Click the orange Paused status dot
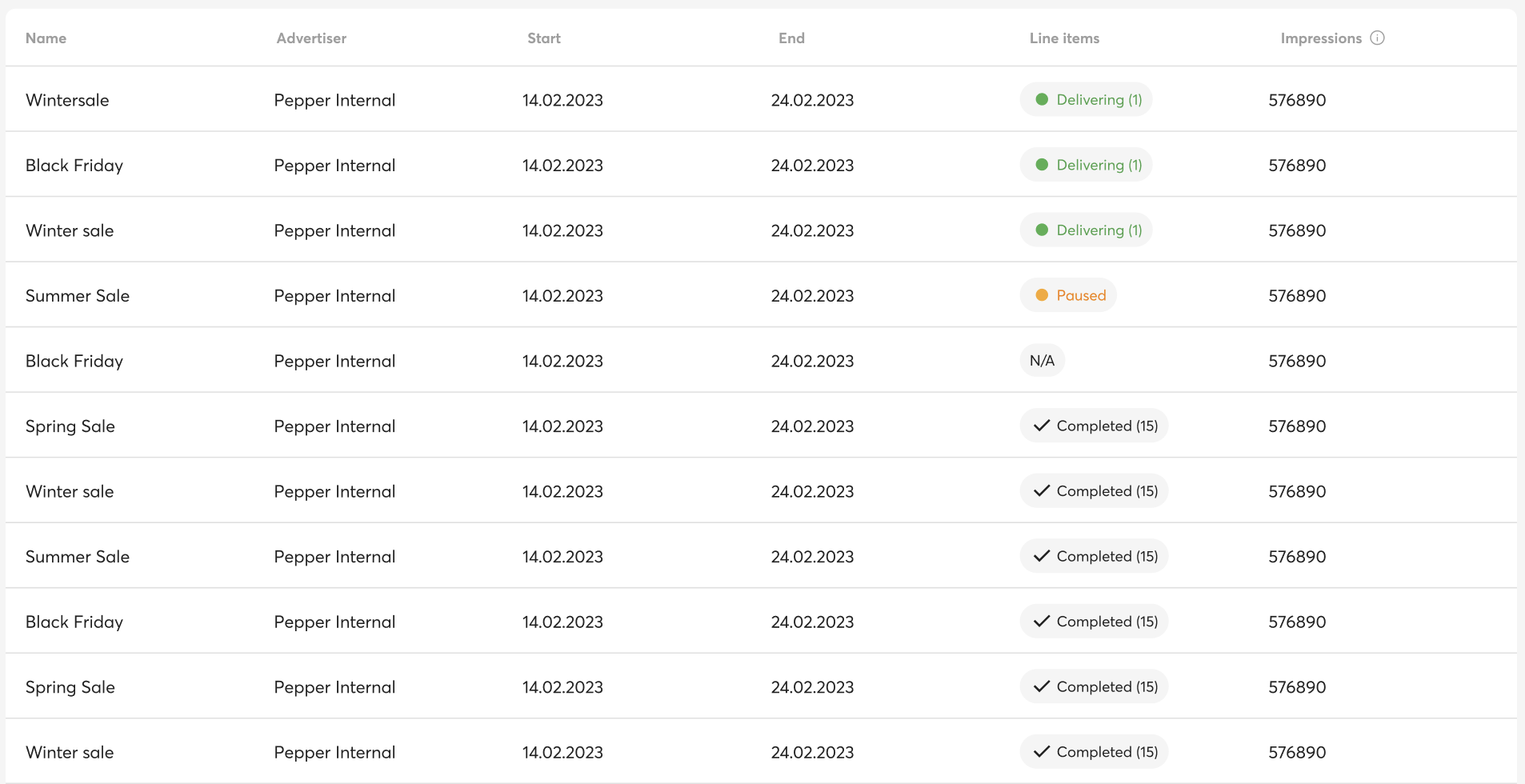Screen dimensions: 1525x784 coord(1042,295)
